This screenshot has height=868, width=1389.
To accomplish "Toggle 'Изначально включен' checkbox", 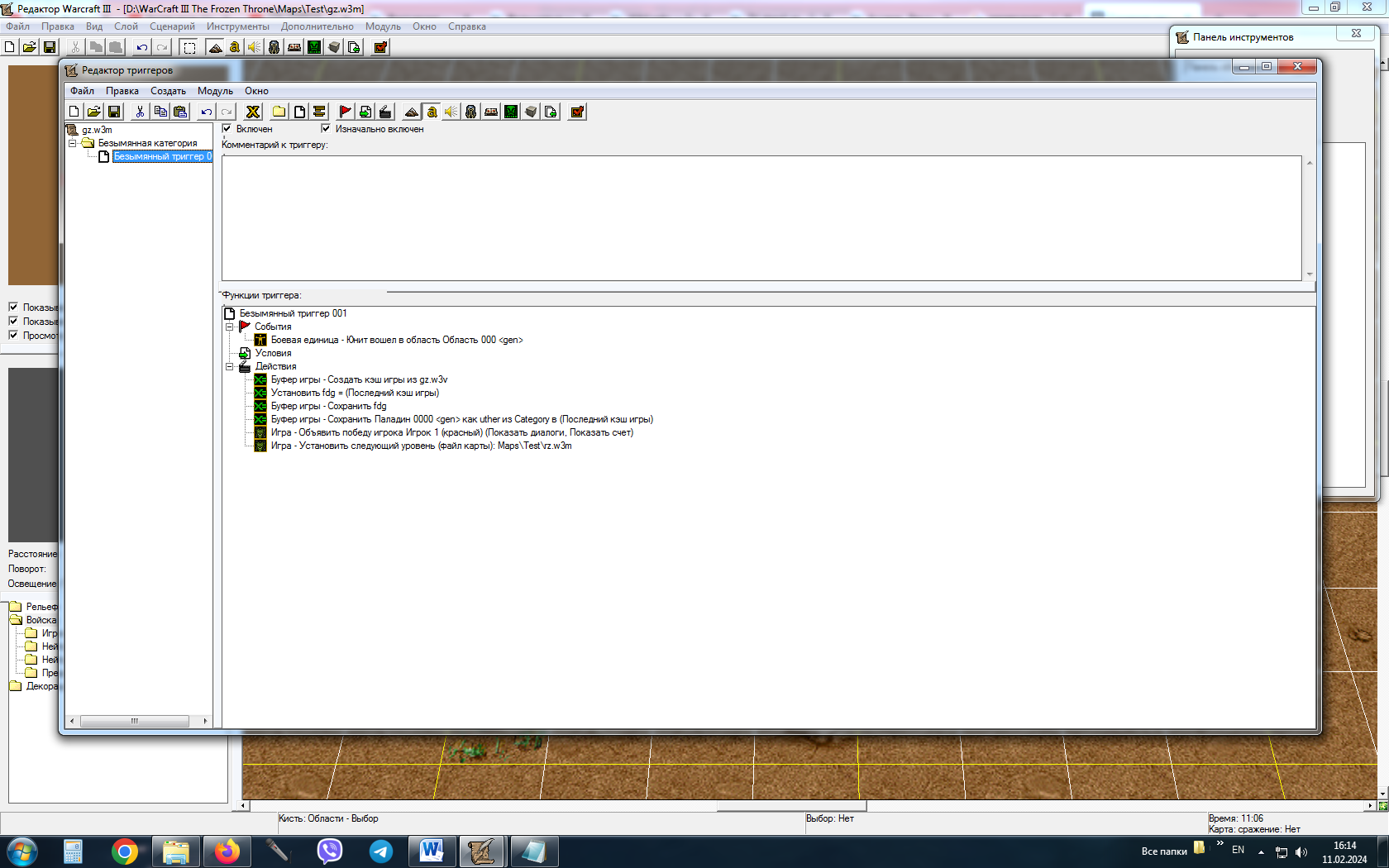I will point(326,129).
